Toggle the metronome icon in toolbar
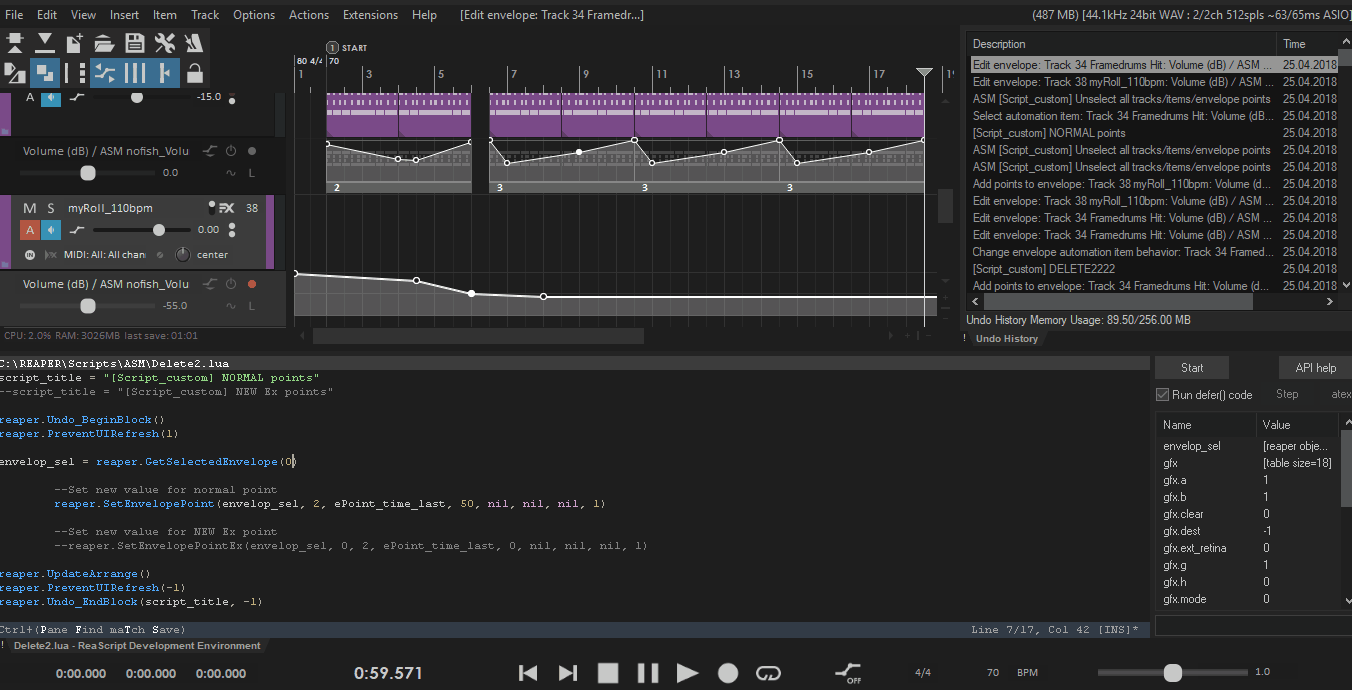1352x690 pixels. pyautogui.click(x=195, y=43)
